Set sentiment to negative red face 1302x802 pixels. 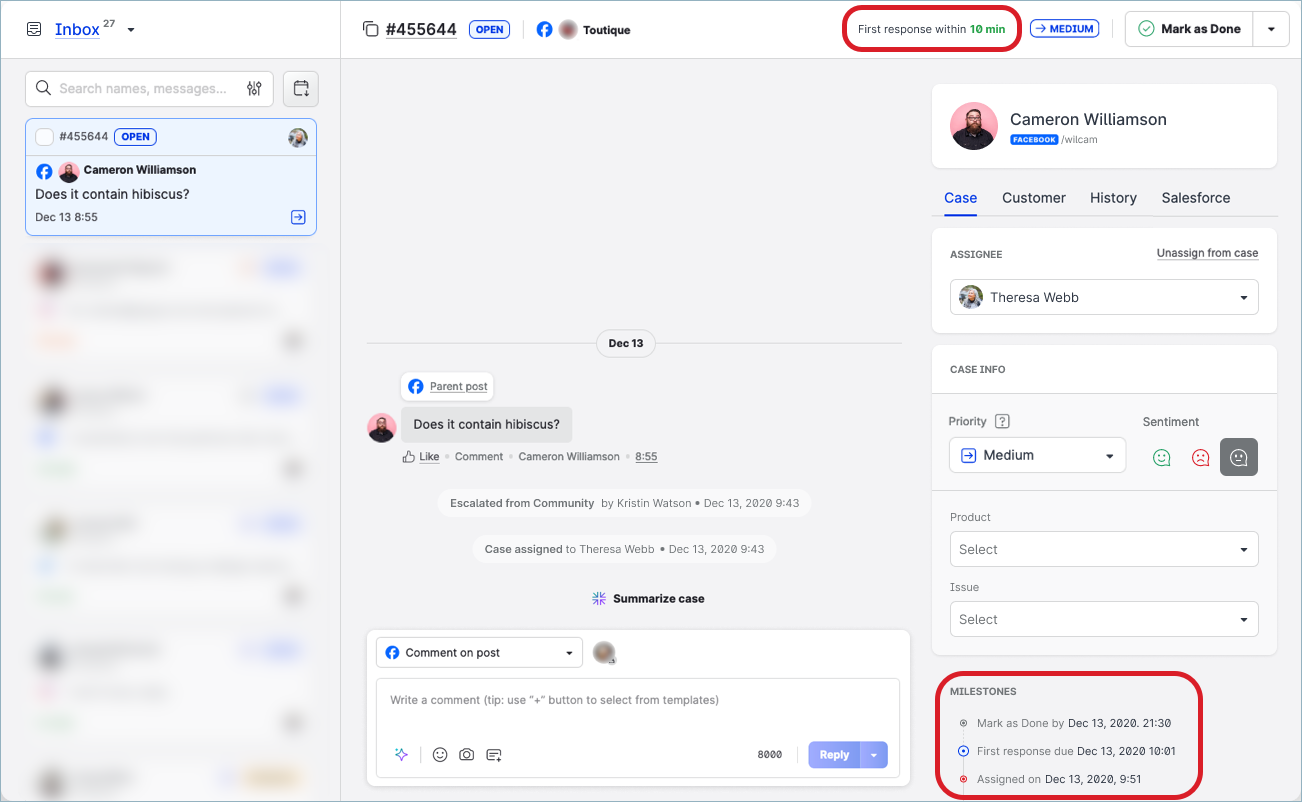(1200, 457)
